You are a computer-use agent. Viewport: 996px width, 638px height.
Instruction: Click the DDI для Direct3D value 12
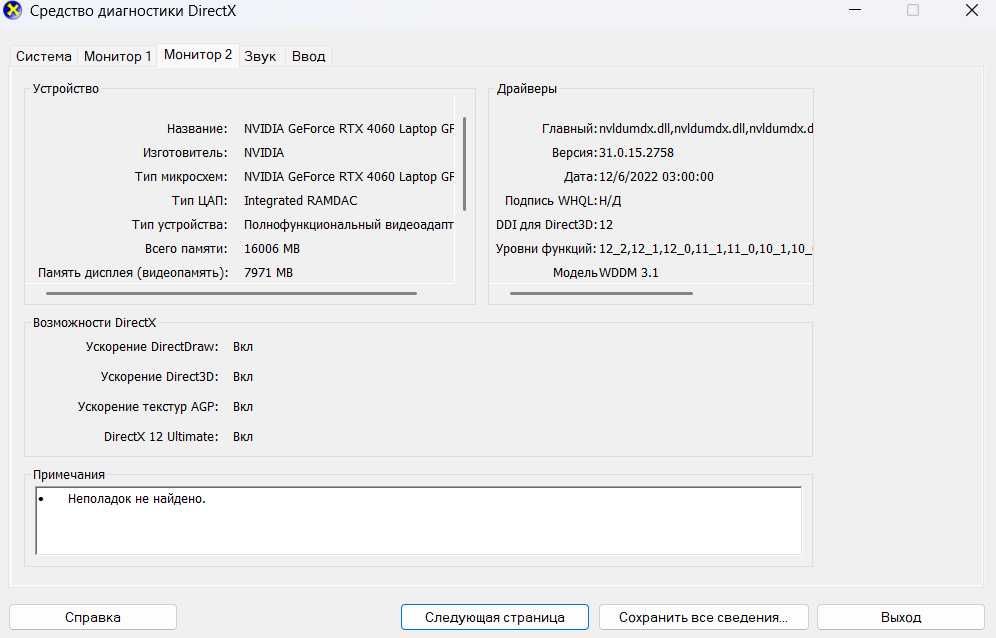605,225
